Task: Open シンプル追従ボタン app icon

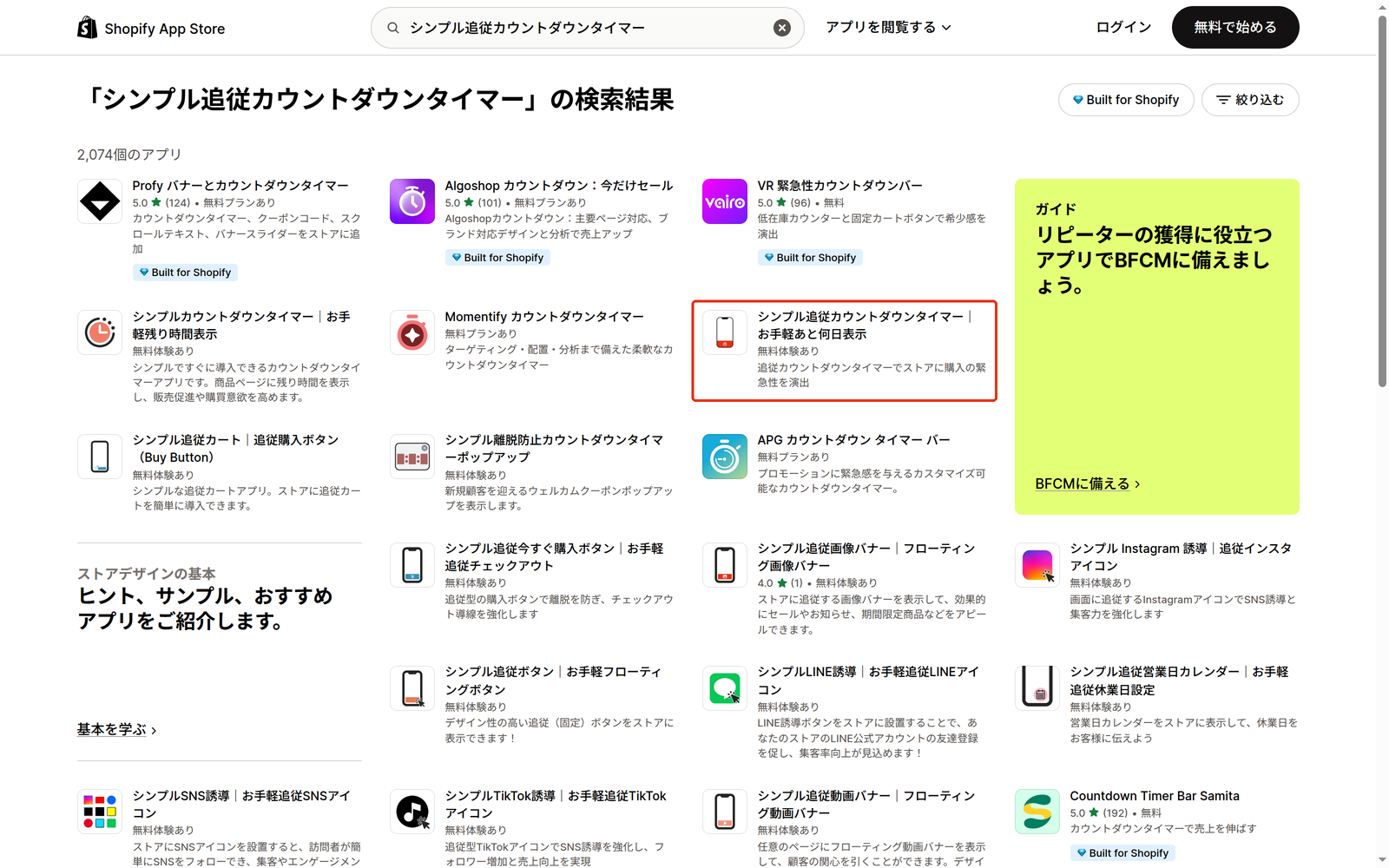Action: 412,688
